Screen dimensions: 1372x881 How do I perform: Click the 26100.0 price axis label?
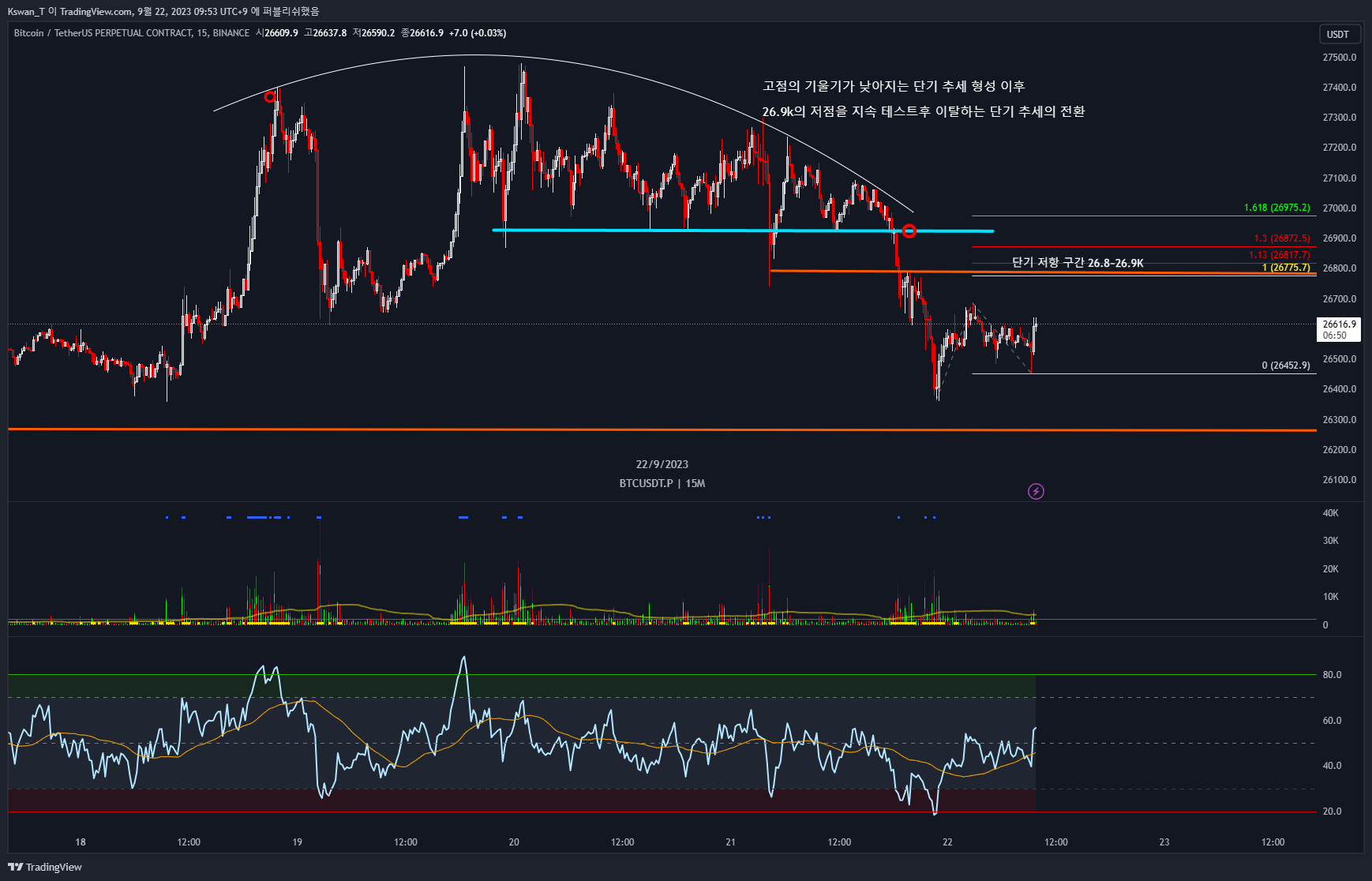coord(1340,480)
